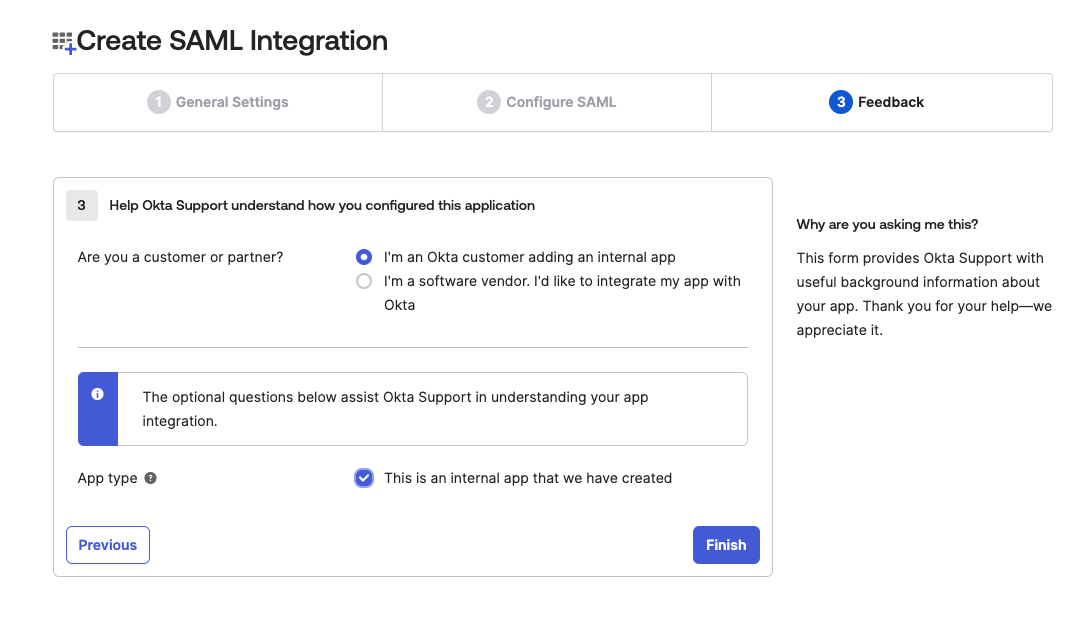Click the step 2 number circle
1088x640 pixels.
coord(488,102)
